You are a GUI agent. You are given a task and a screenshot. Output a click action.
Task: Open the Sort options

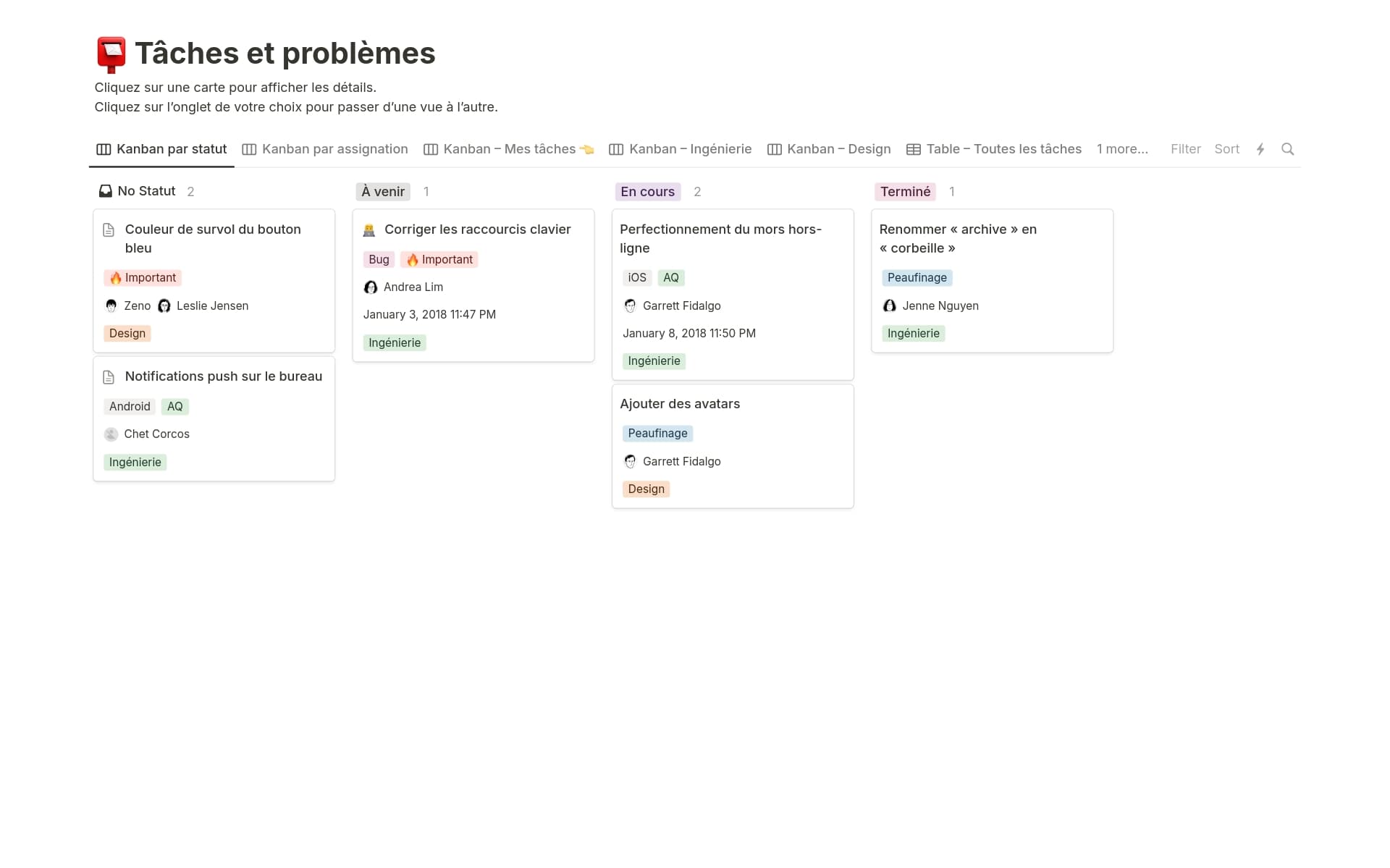(x=1226, y=149)
